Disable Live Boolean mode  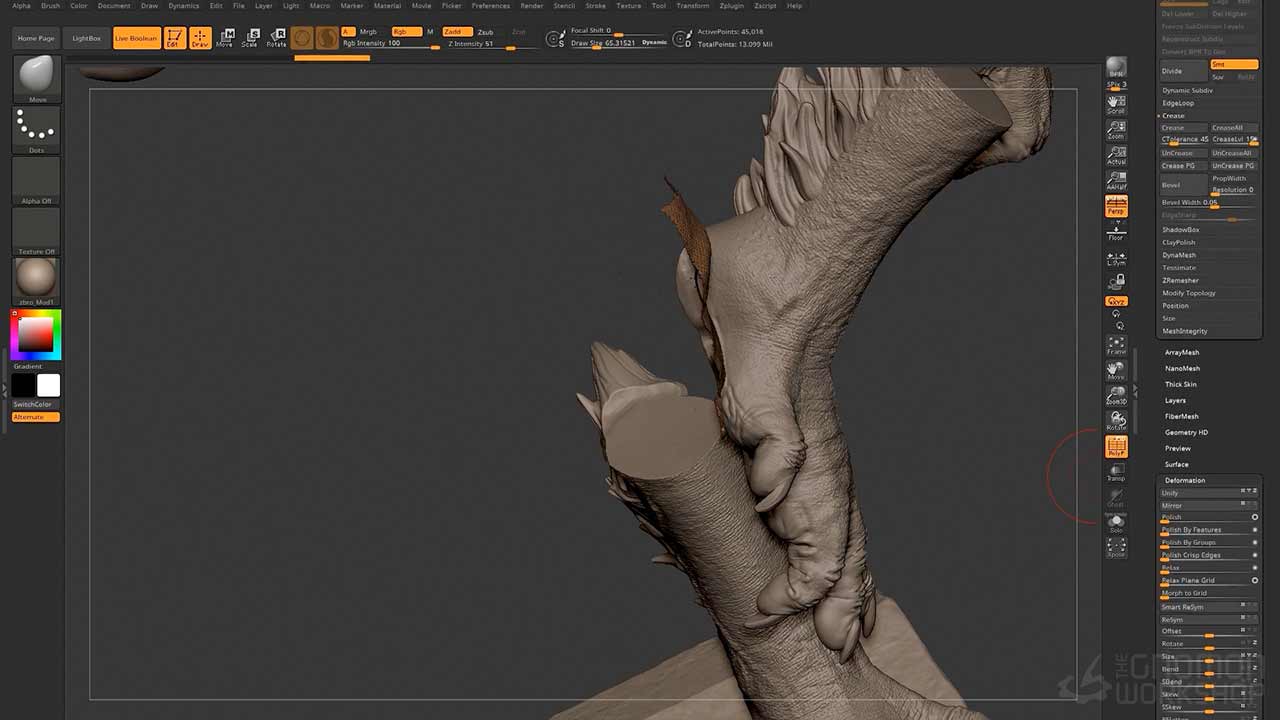[x=136, y=38]
